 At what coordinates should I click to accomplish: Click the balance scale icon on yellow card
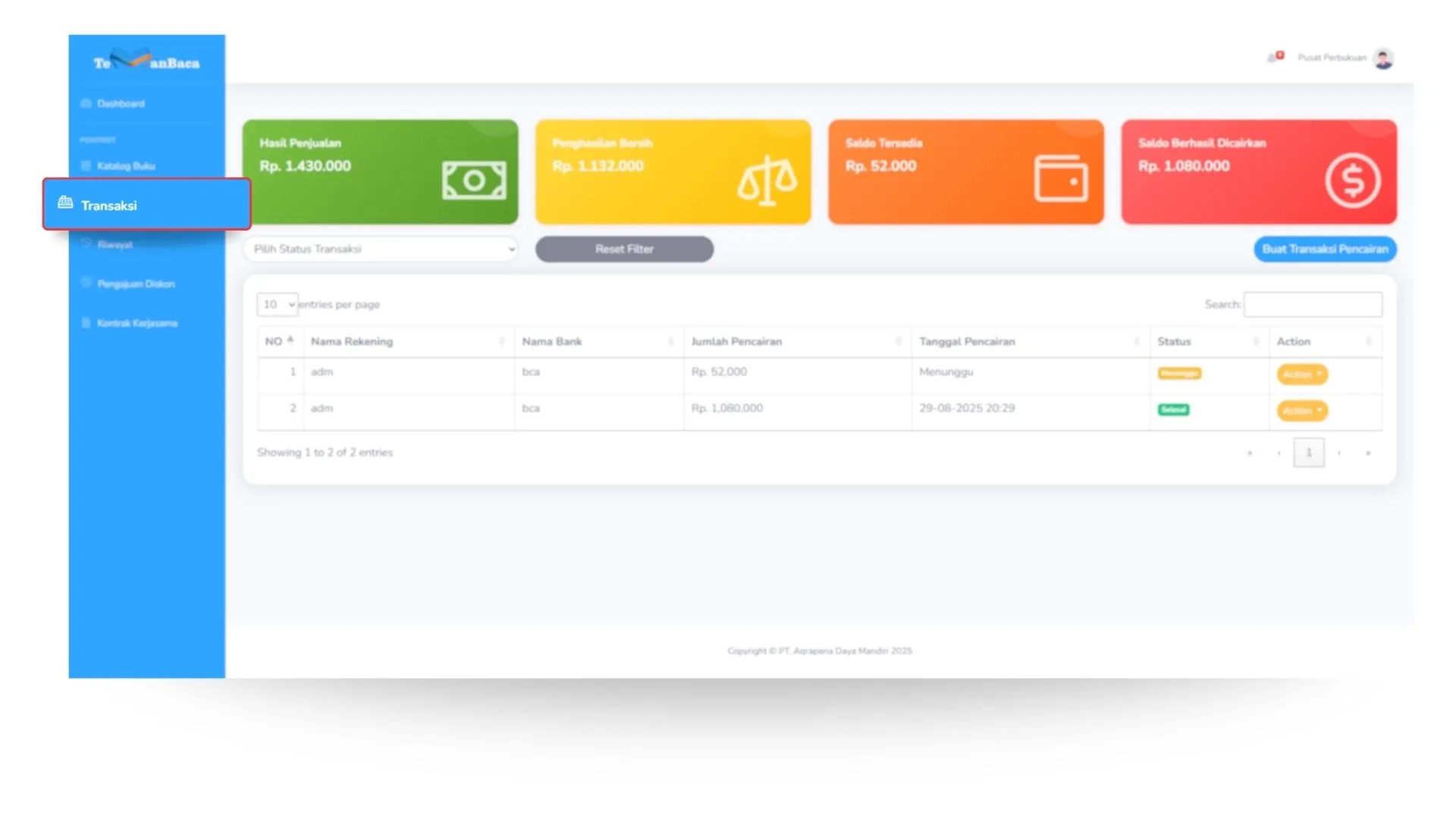[767, 180]
